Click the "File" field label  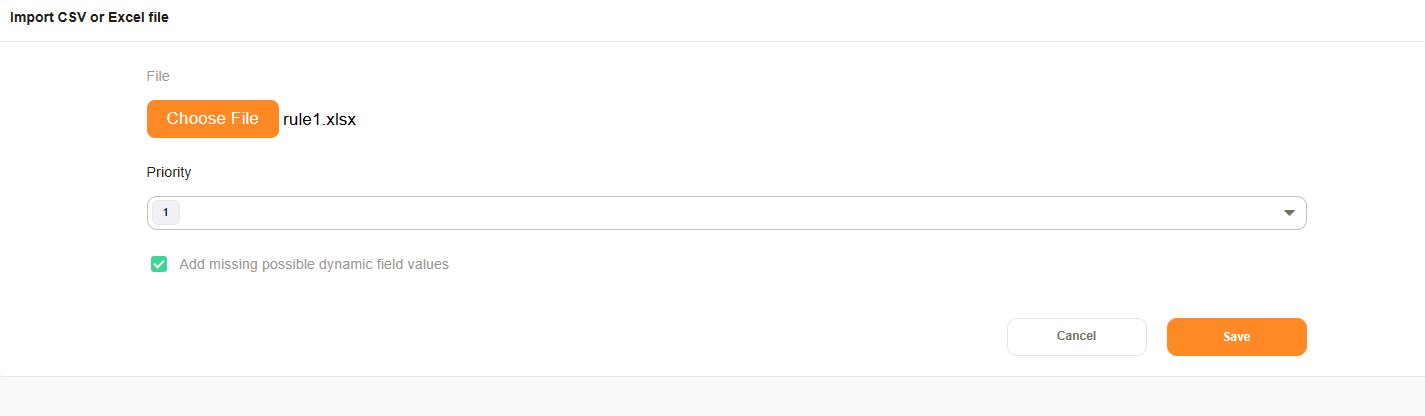(158, 76)
